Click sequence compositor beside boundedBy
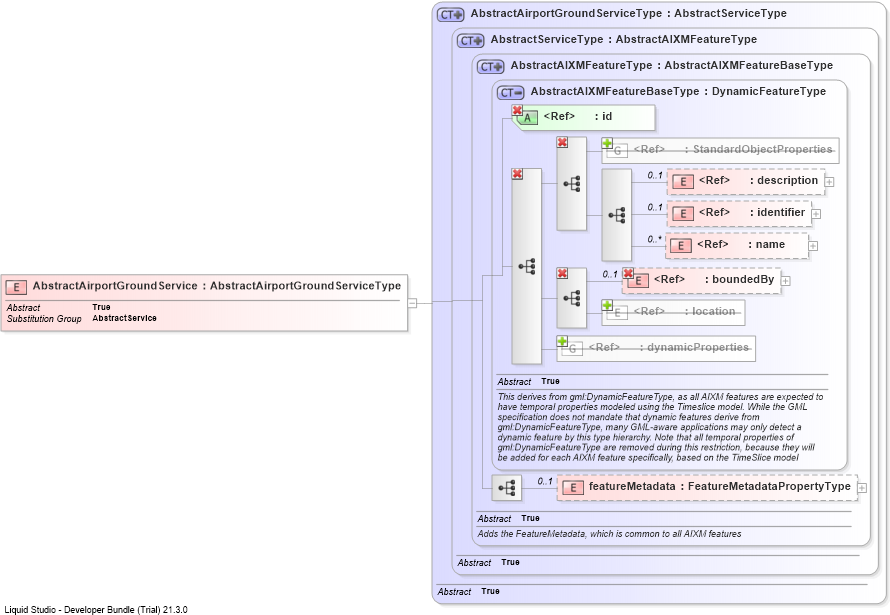This screenshot has height=615, width=890. (x=572, y=298)
